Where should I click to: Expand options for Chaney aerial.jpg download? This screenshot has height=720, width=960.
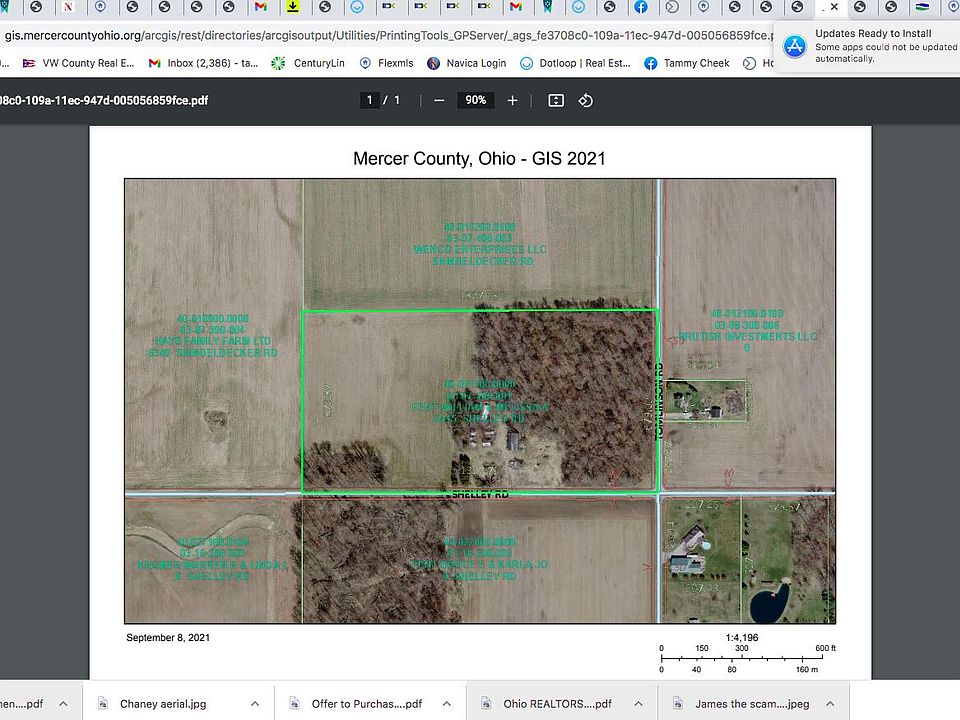[255, 704]
